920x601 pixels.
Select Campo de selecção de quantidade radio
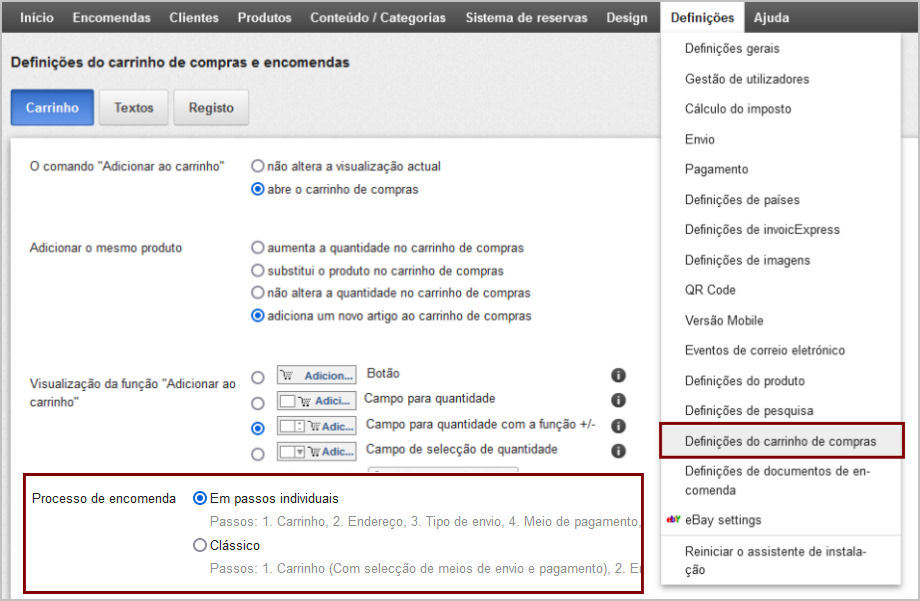tap(257, 454)
